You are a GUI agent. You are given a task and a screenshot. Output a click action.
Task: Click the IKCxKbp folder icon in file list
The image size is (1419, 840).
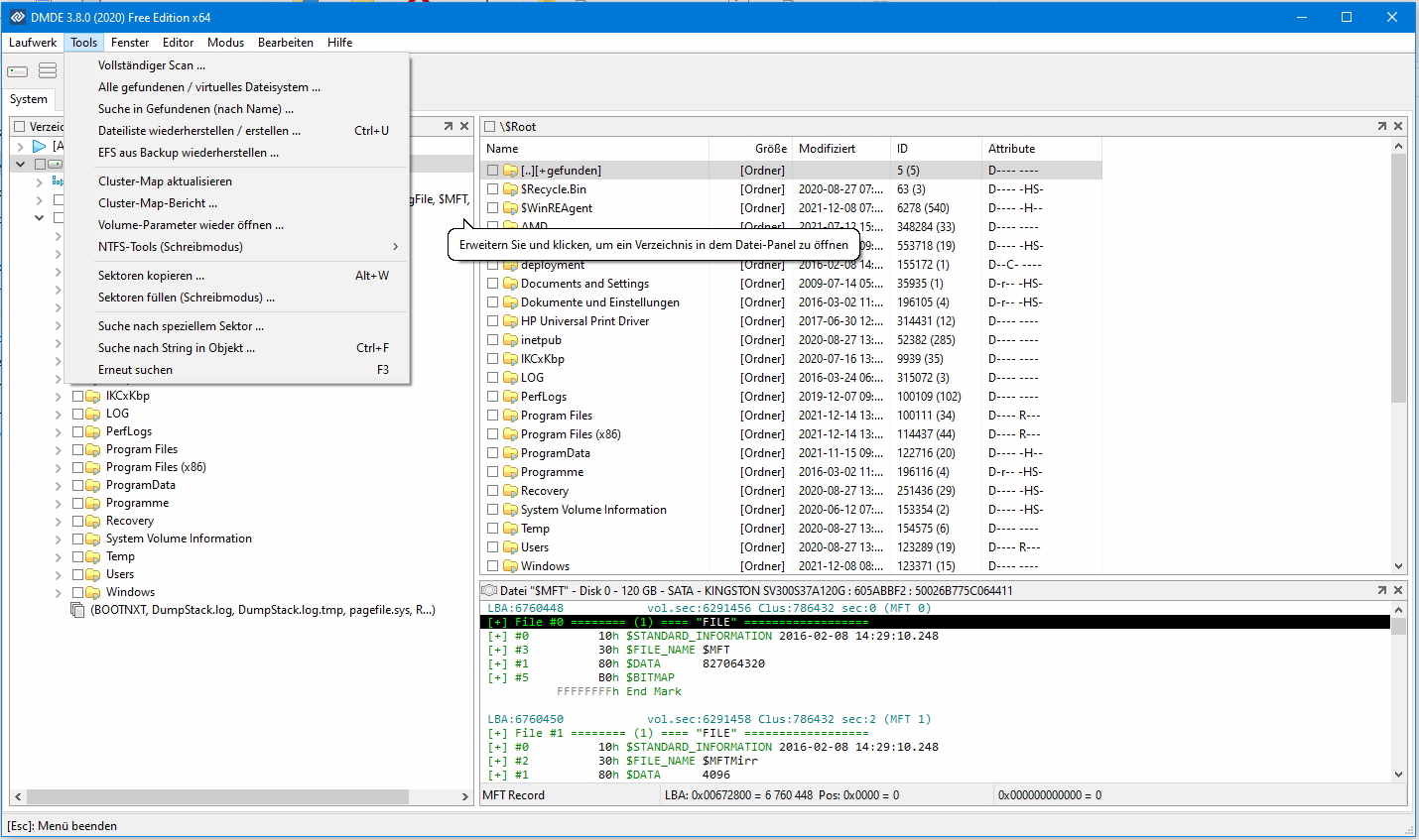[x=510, y=359]
